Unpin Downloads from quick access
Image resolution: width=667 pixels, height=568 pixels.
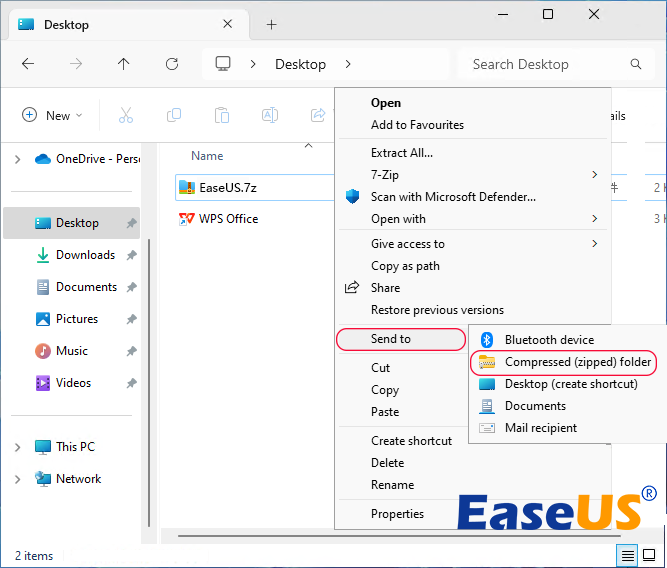coord(131,255)
